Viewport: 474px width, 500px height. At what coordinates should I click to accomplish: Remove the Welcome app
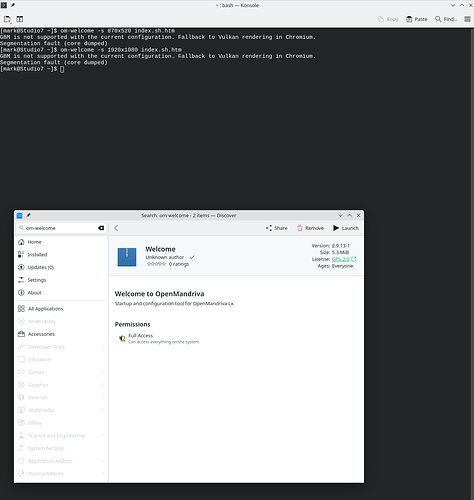[x=310, y=228]
